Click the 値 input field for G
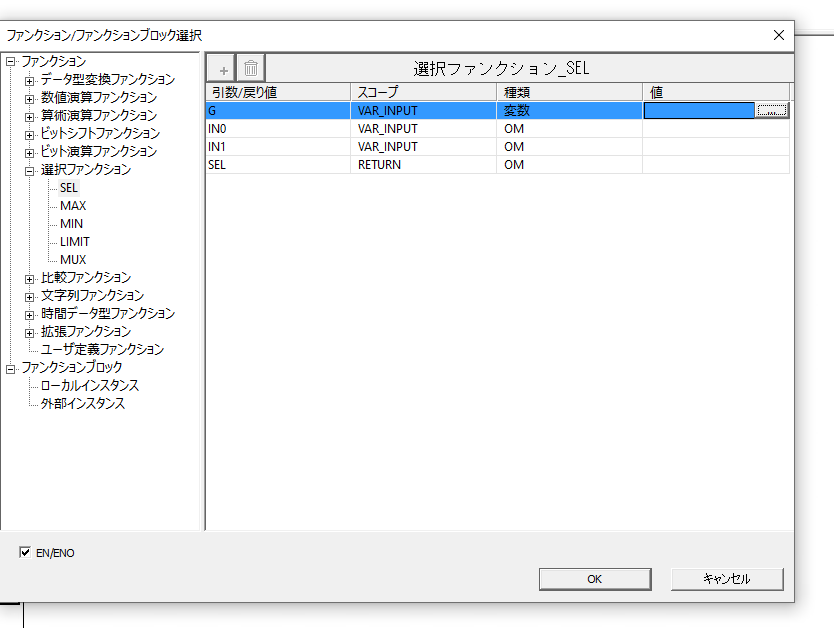Viewport: 834px width, 628px height. tap(699, 111)
